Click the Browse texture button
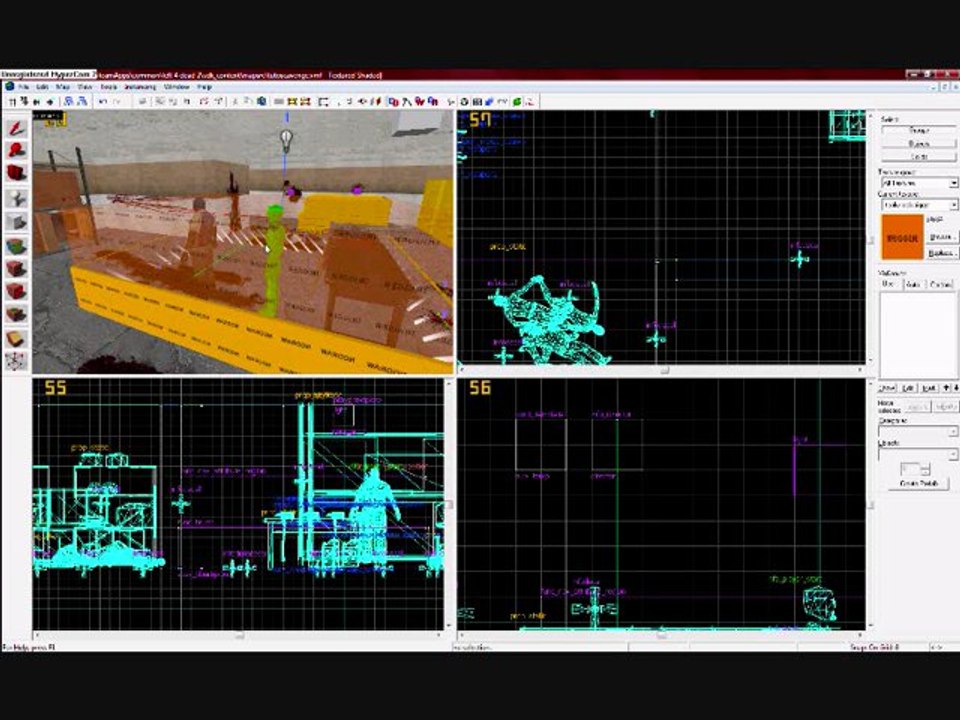 941,236
